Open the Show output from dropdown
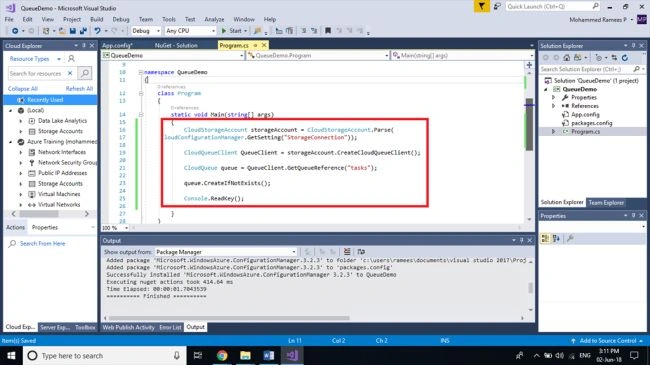Image resolution: width=650 pixels, height=365 pixels. (x=226, y=252)
